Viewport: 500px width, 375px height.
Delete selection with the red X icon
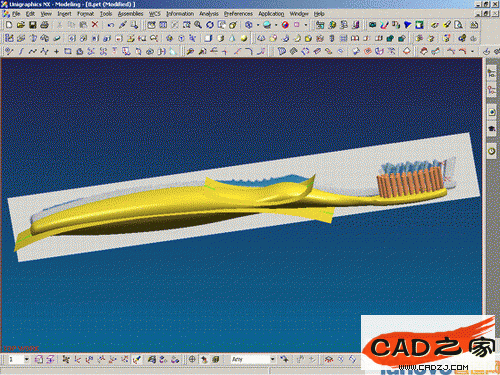(x=95, y=25)
